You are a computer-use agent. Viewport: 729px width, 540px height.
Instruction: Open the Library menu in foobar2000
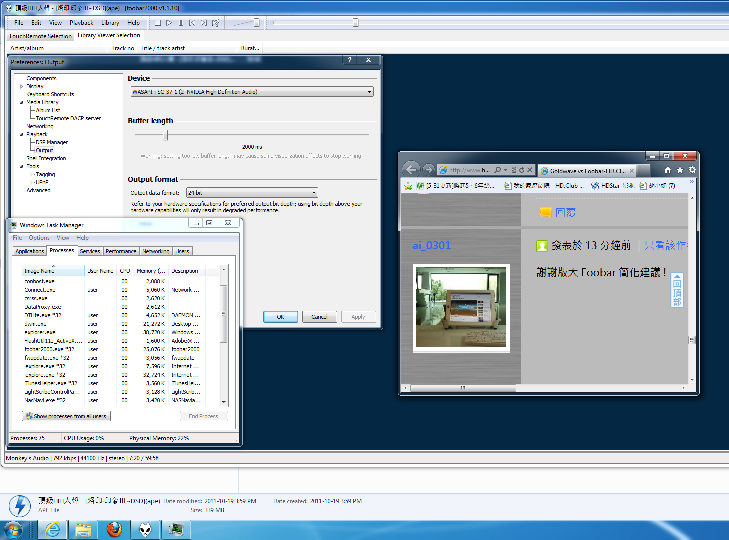click(110, 22)
